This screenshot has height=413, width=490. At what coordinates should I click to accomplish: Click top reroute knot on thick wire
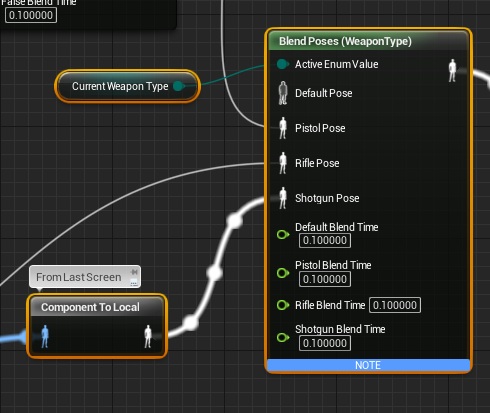pos(235,221)
